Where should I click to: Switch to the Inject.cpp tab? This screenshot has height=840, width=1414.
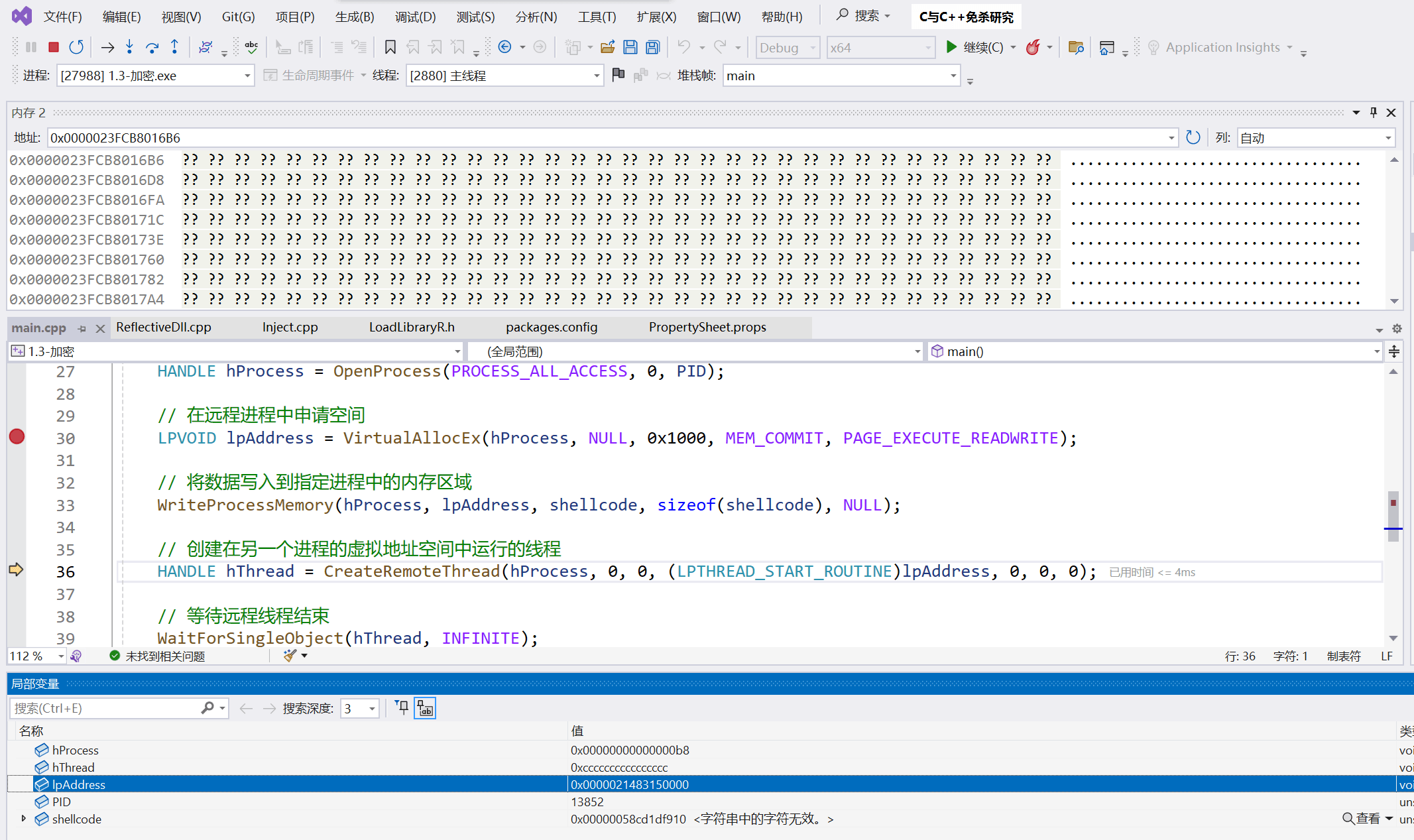coord(290,327)
